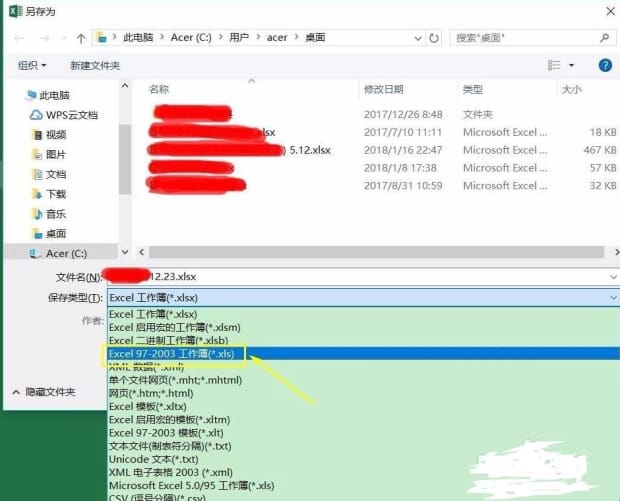Click the file list horizontal scrollbar track

[x=376, y=252]
